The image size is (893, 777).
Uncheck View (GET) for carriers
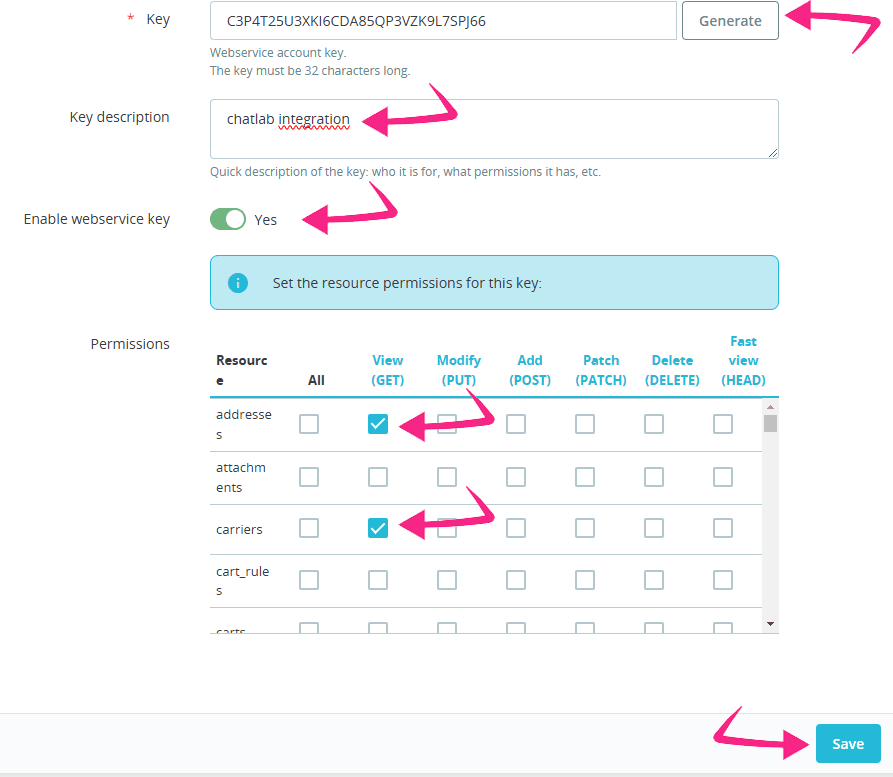click(x=378, y=528)
